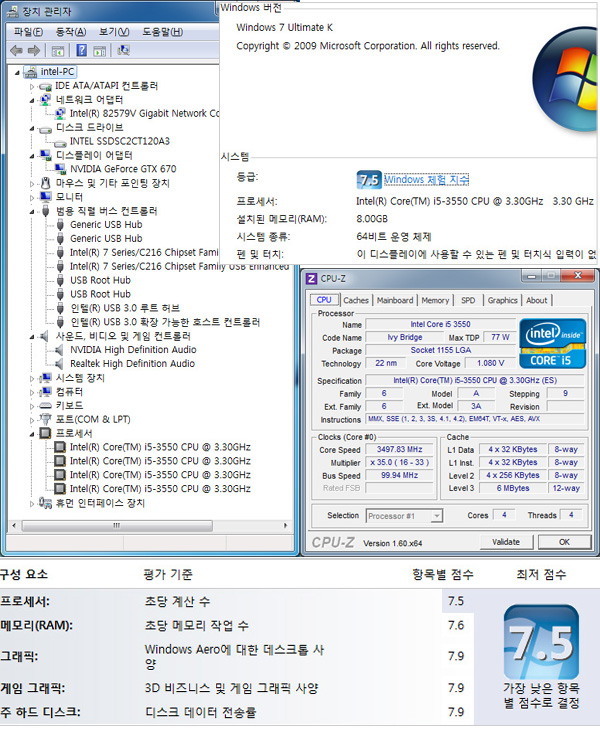
Task: Click the horizontal scrollbar right arrow
Action: [285, 525]
